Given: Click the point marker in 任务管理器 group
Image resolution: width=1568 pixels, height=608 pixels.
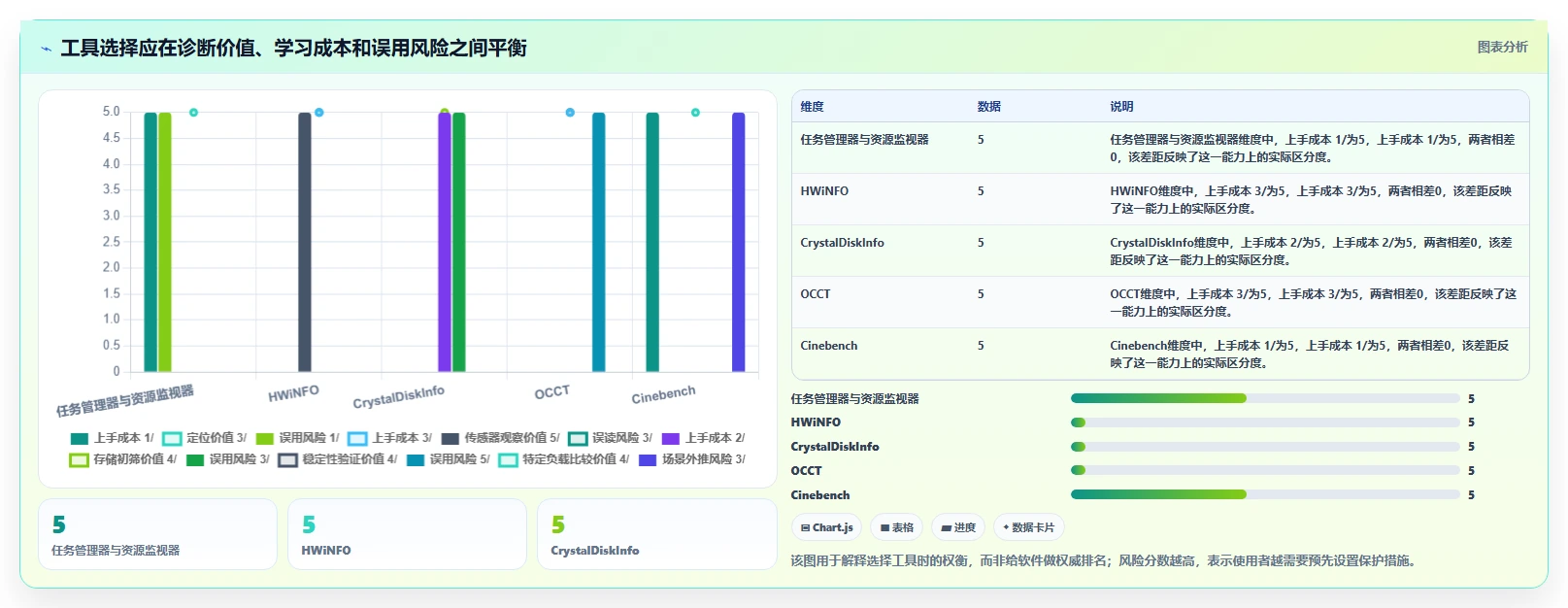Looking at the screenshot, I should click(x=193, y=113).
